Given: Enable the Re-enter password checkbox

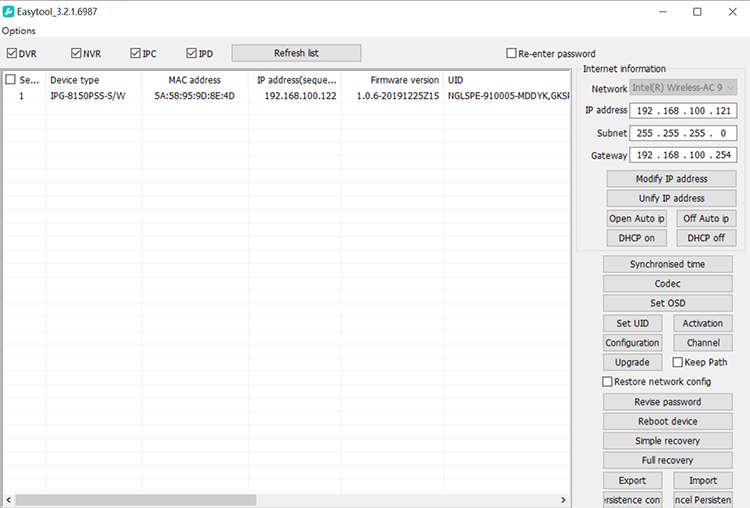Looking at the screenshot, I should tap(512, 54).
